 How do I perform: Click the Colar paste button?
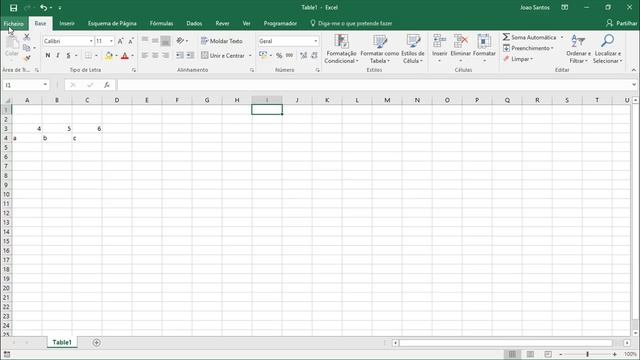pyautogui.click(x=12, y=47)
